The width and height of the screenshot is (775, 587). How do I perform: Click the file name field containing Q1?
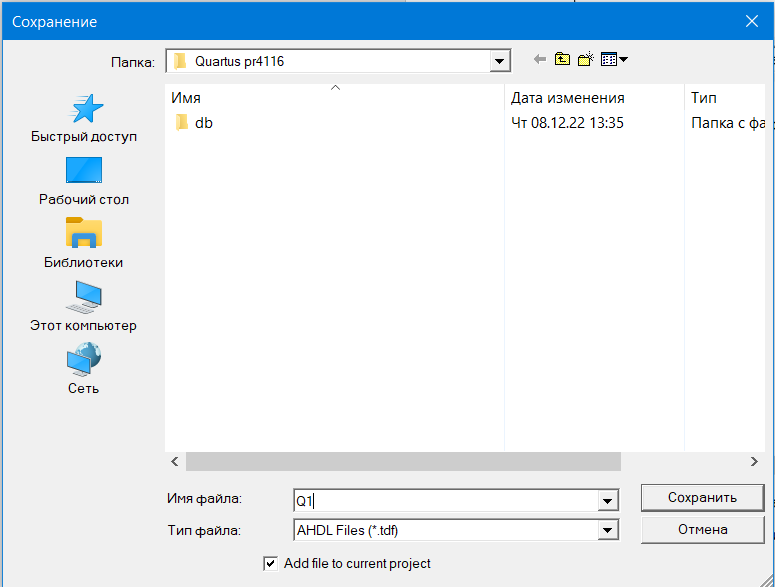point(445,501)
